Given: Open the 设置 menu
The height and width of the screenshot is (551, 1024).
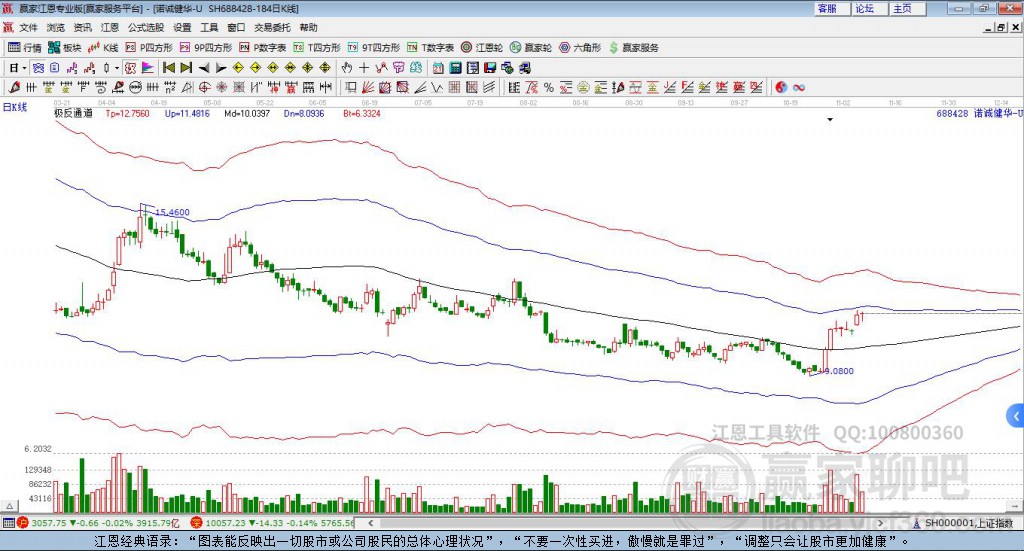Looking at the screenshot, I should (x=182, y=27).
